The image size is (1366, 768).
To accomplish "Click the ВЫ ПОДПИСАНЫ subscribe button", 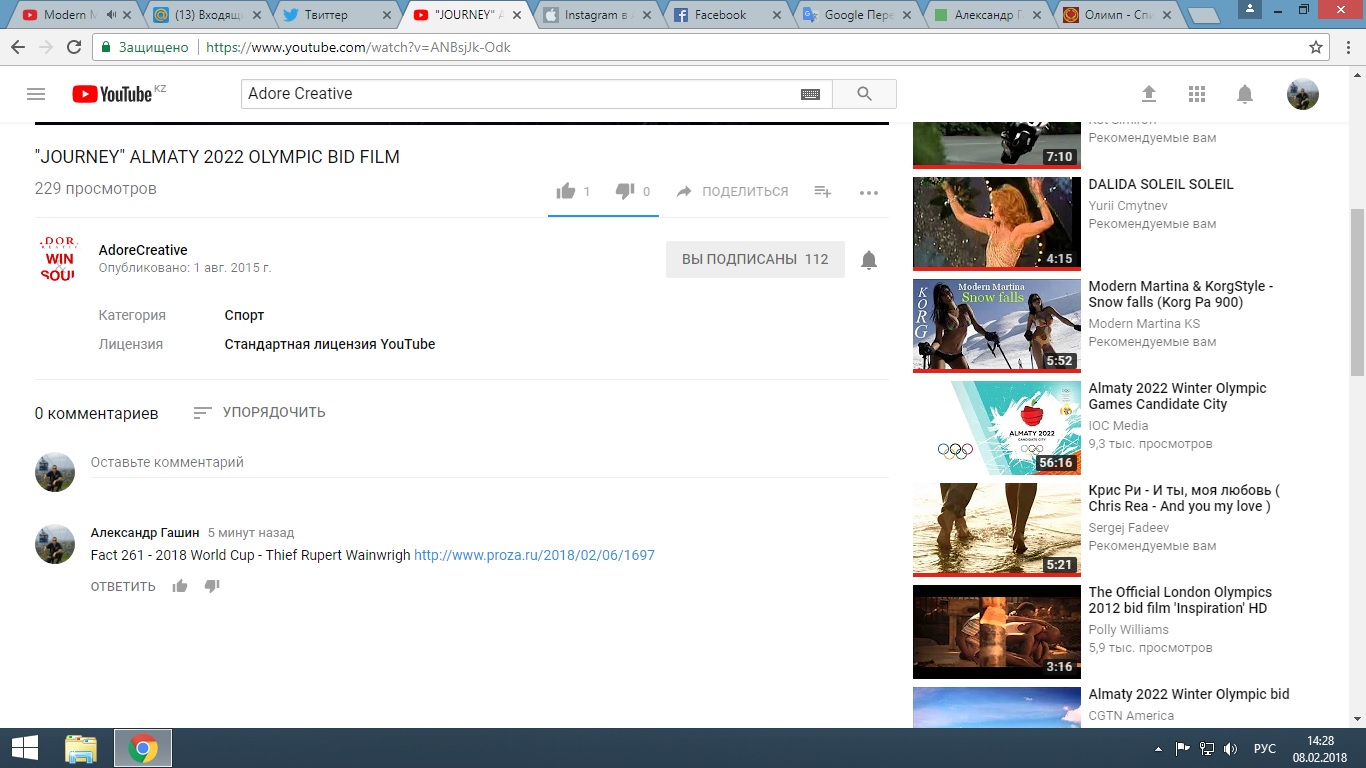I will click(755, 259).
